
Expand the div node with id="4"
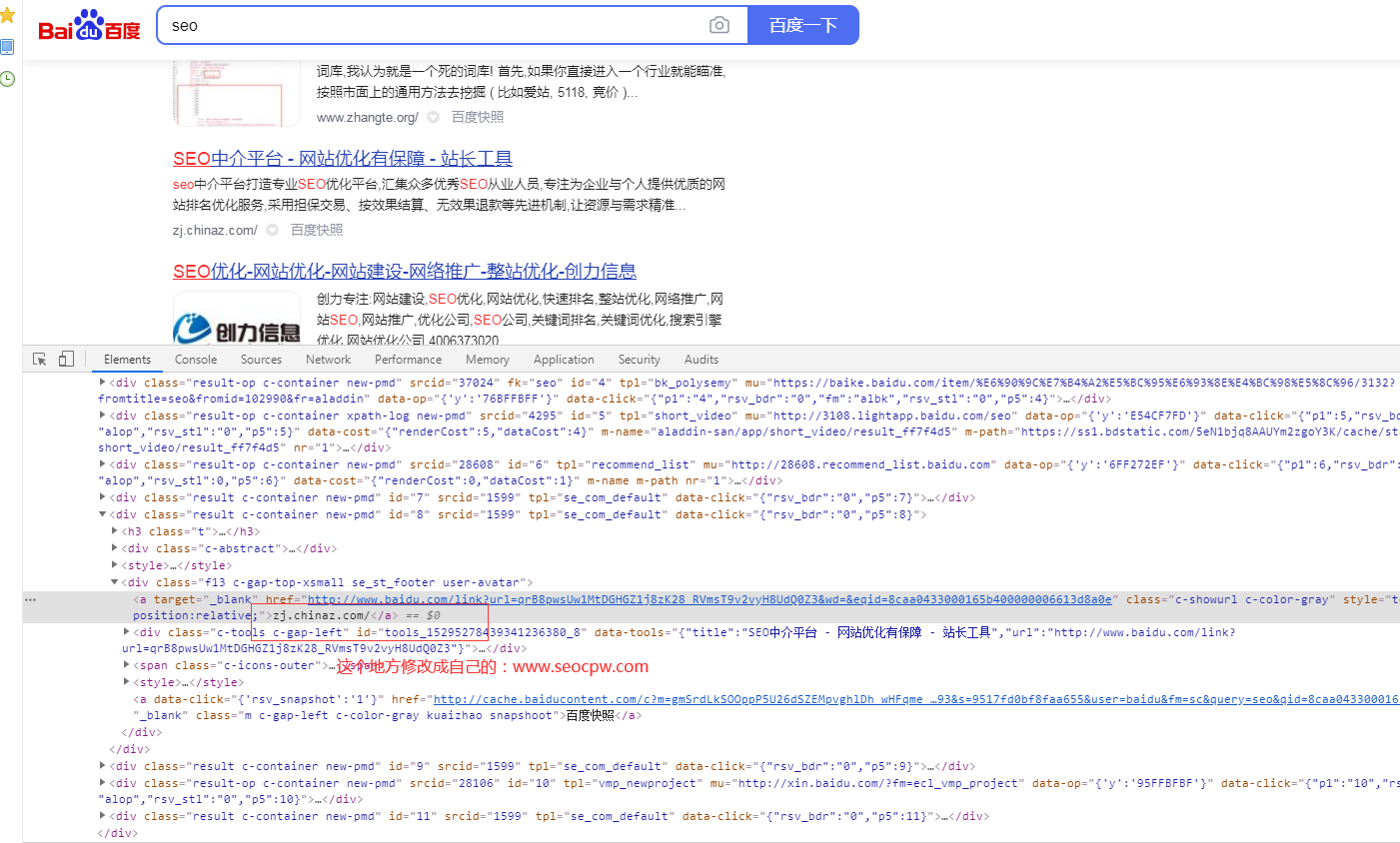coord(103,383)
